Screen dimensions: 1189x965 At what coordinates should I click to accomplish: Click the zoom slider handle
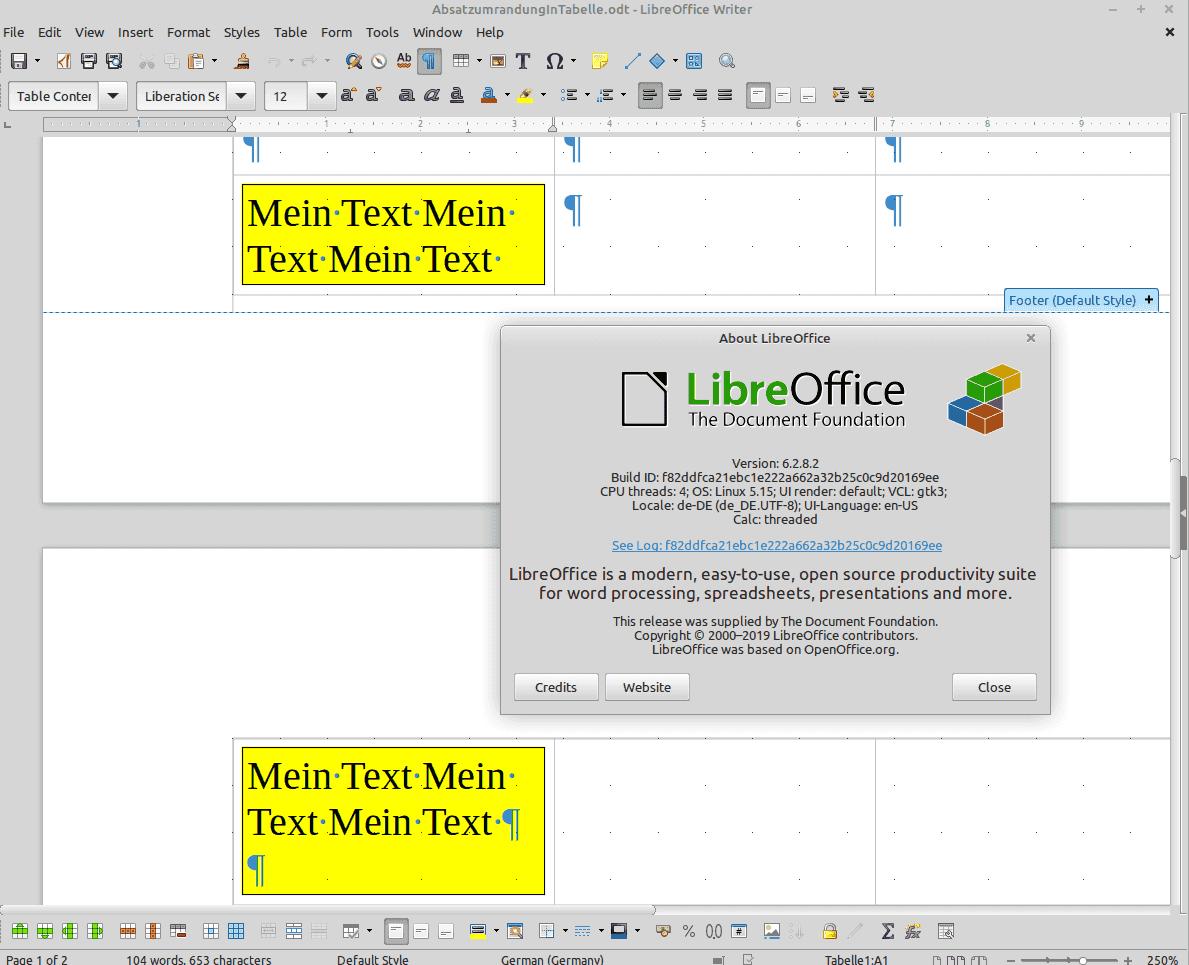click(1083, 960)
